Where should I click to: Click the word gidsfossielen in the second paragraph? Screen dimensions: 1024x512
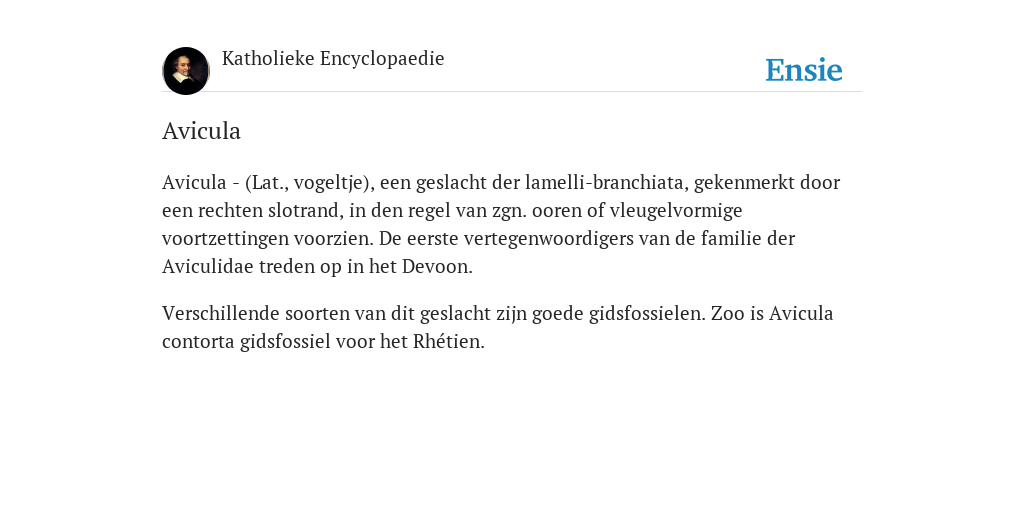(647, 313)
